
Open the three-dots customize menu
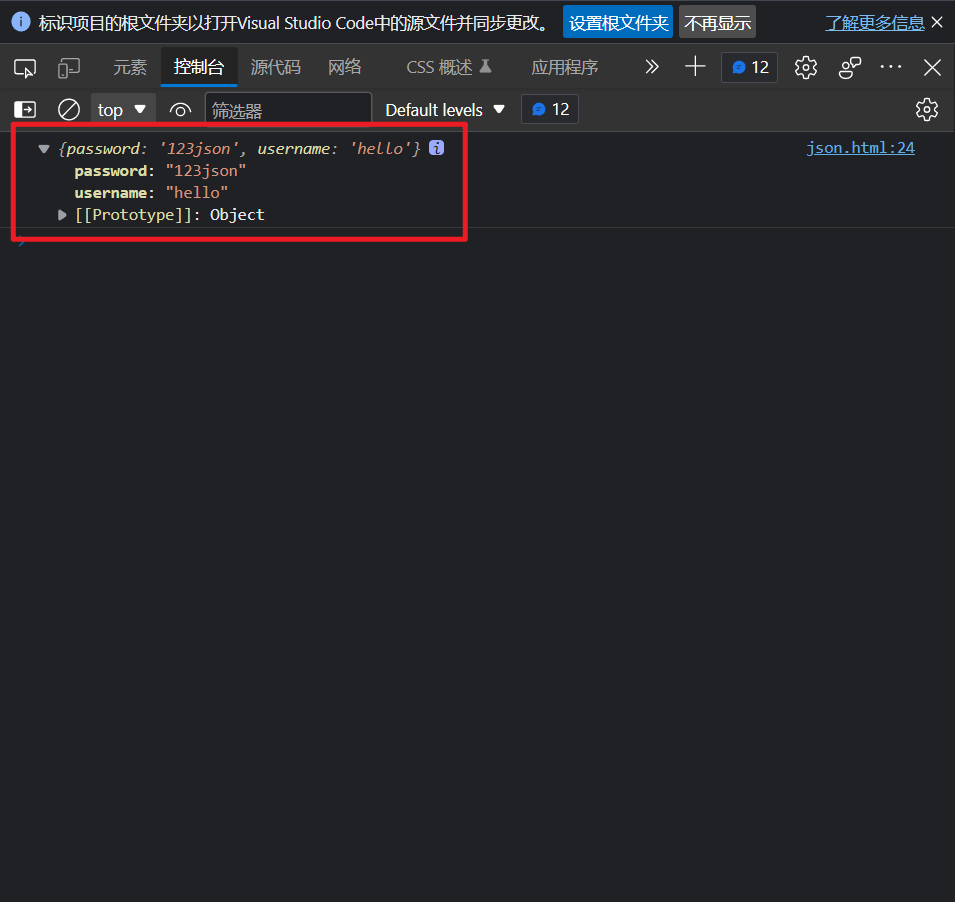click(x=890, y=67)
